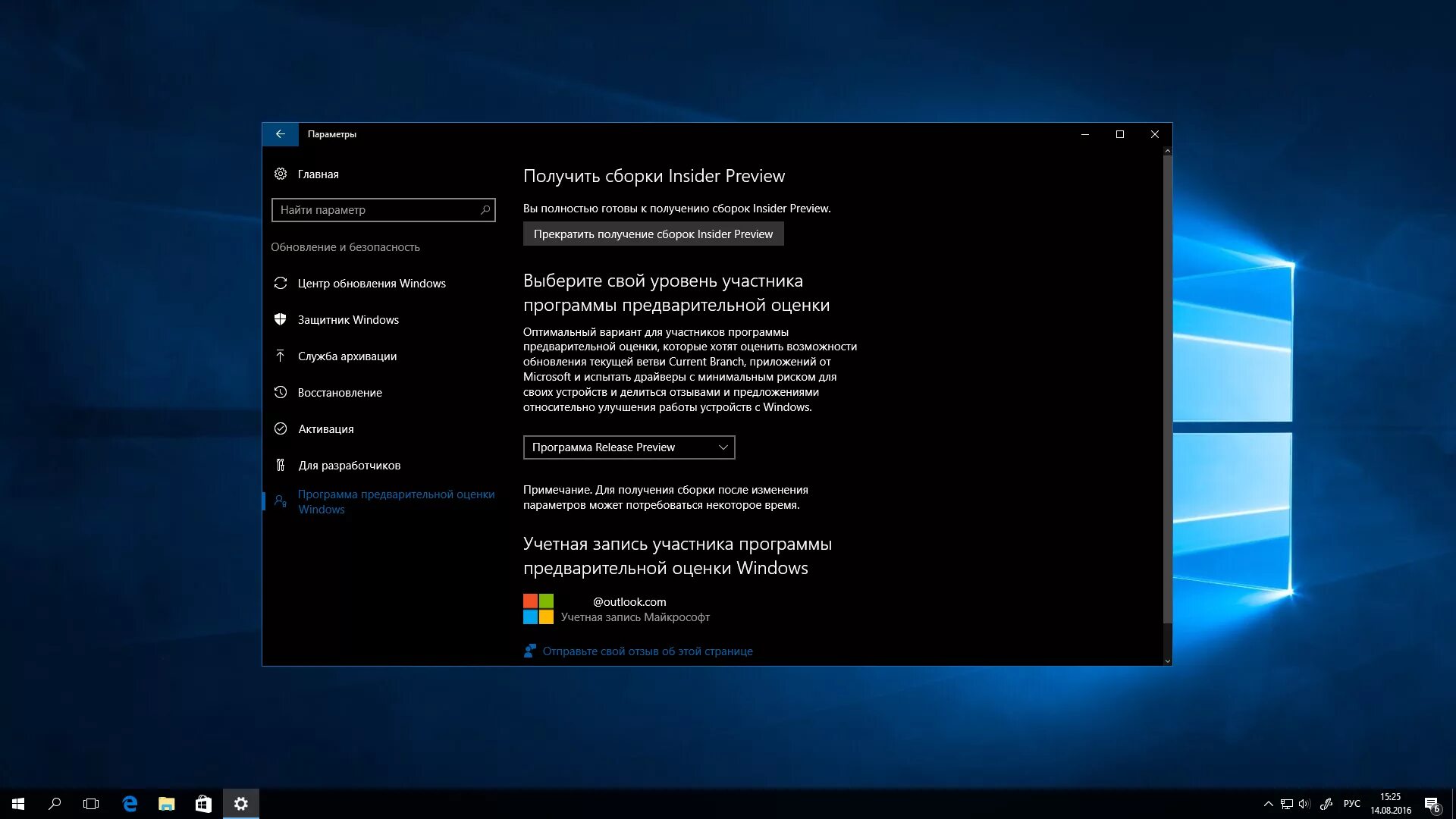Image resolution: width=1456 pixels, height=819 pixels.
Task: Click the volume speaker icon in tray
Action: pyautogui.click(x=1304, y=804)
